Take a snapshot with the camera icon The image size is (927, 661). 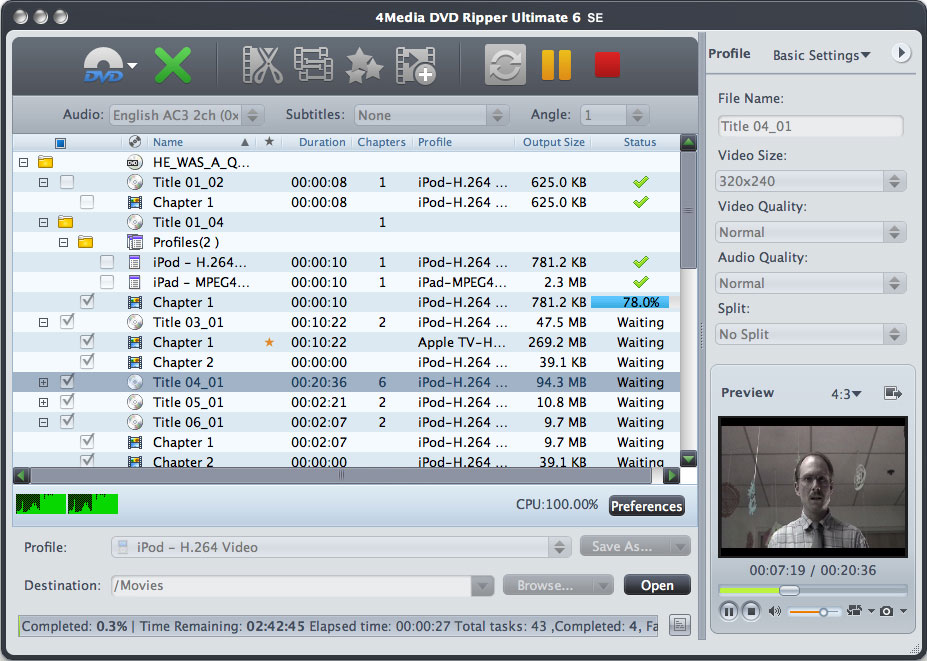(x=886, y=611)
